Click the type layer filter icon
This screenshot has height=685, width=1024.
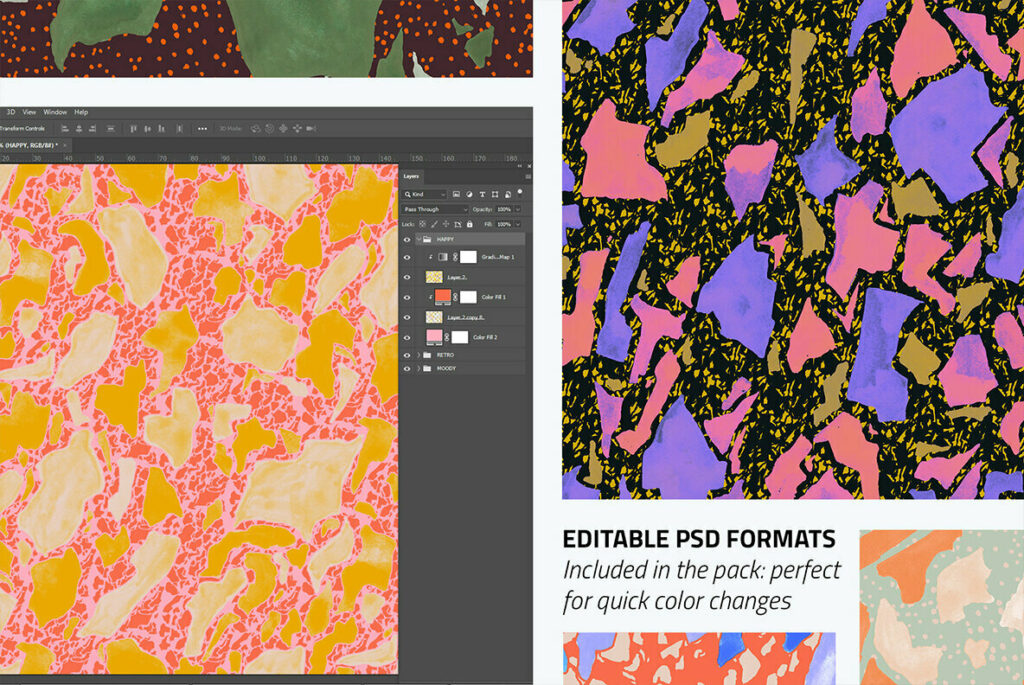tap(482, 194)
